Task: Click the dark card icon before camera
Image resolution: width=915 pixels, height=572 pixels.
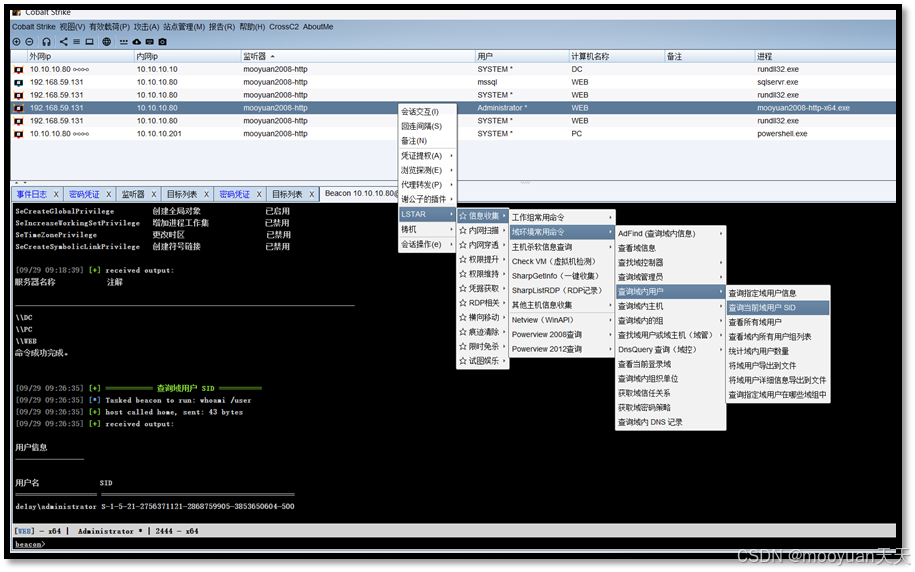Action: tap(149, 41)
